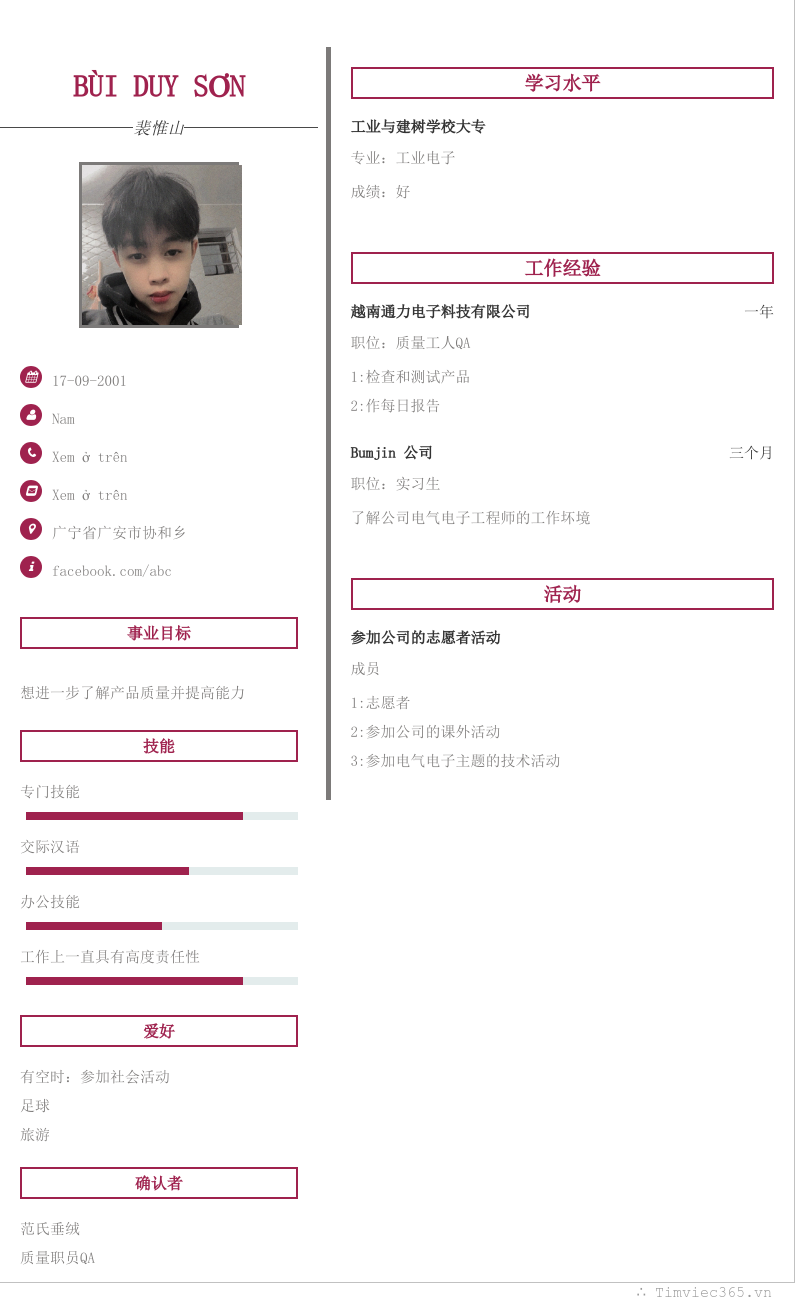This screenshot has width=800, height=1306.
Task: Select the 学习水平 section header
Action: tap(562, 83)
